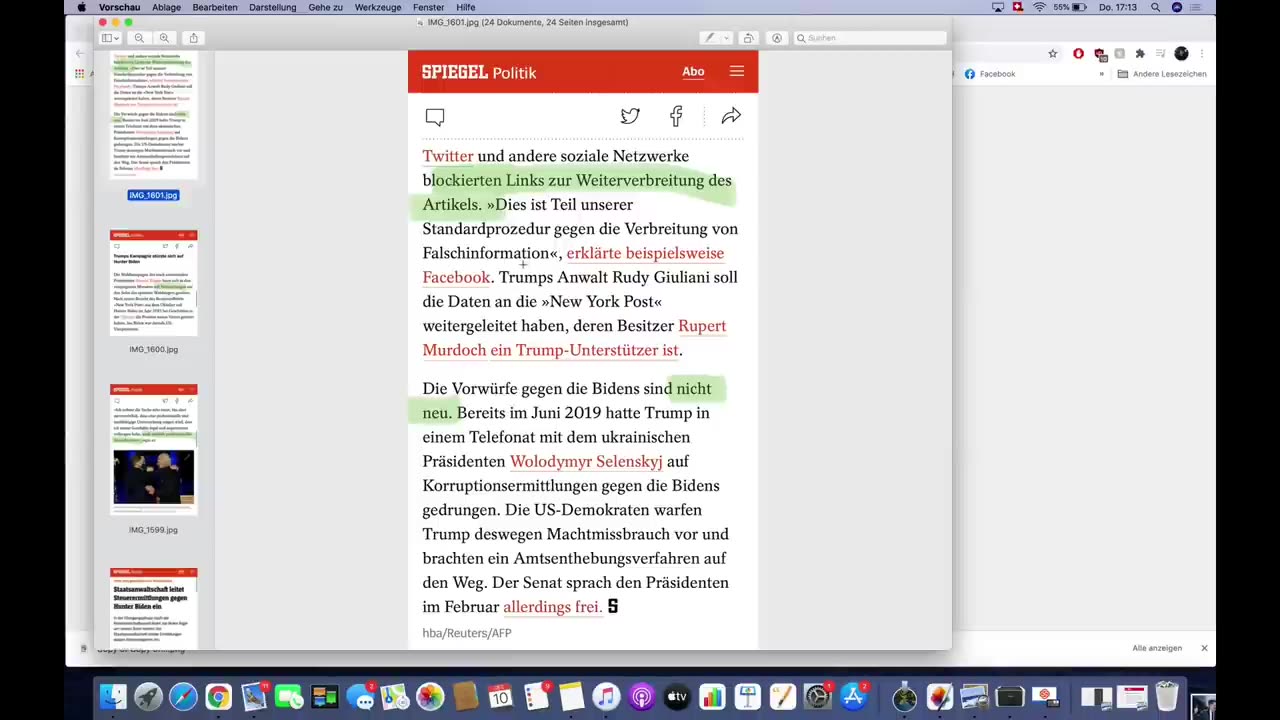The height and width of the screenshot is (720, 1280).
Task: Click into the Suchen search field
Action: (x=870, y=38)
